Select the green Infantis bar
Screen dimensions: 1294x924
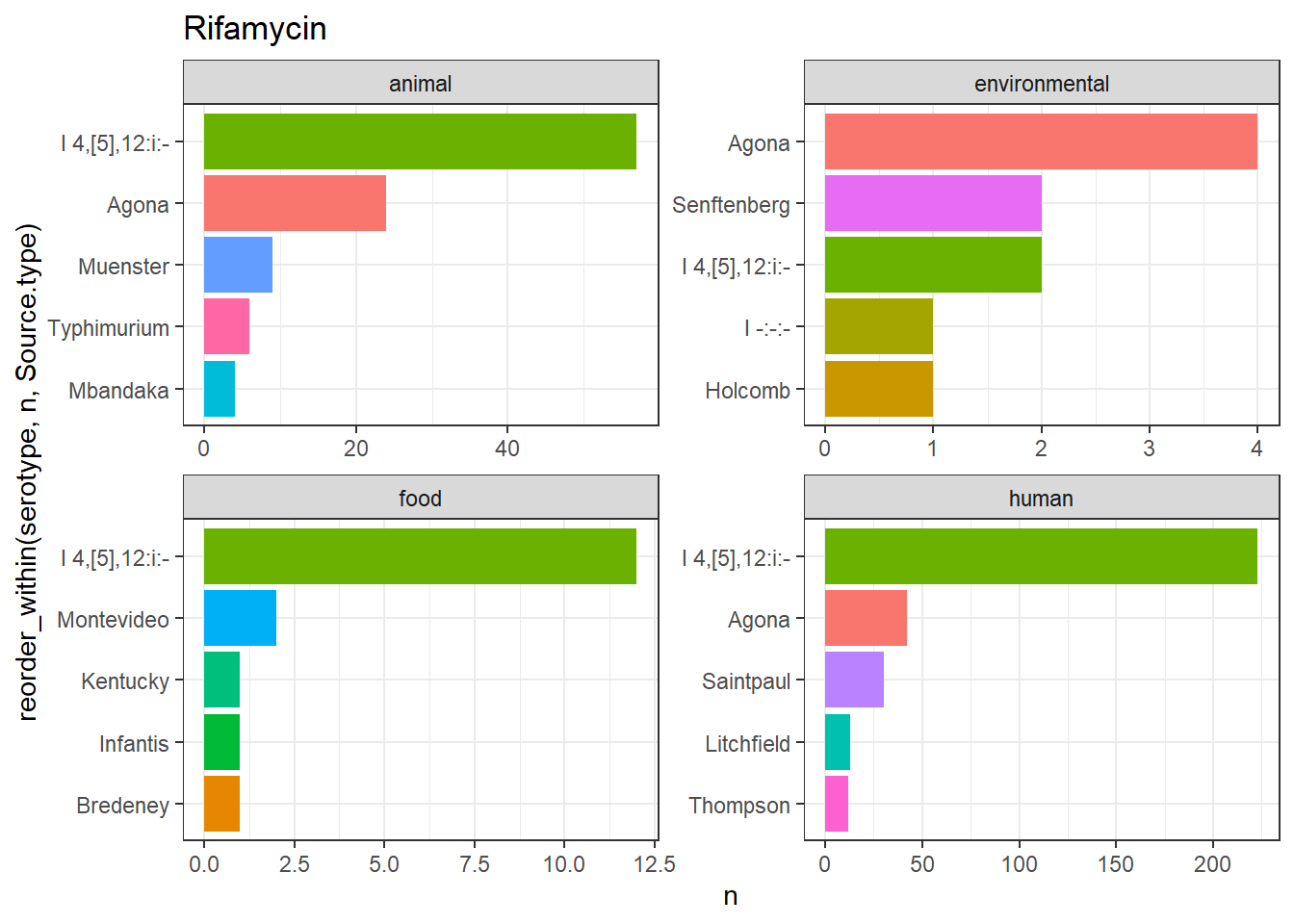(221, 742)
